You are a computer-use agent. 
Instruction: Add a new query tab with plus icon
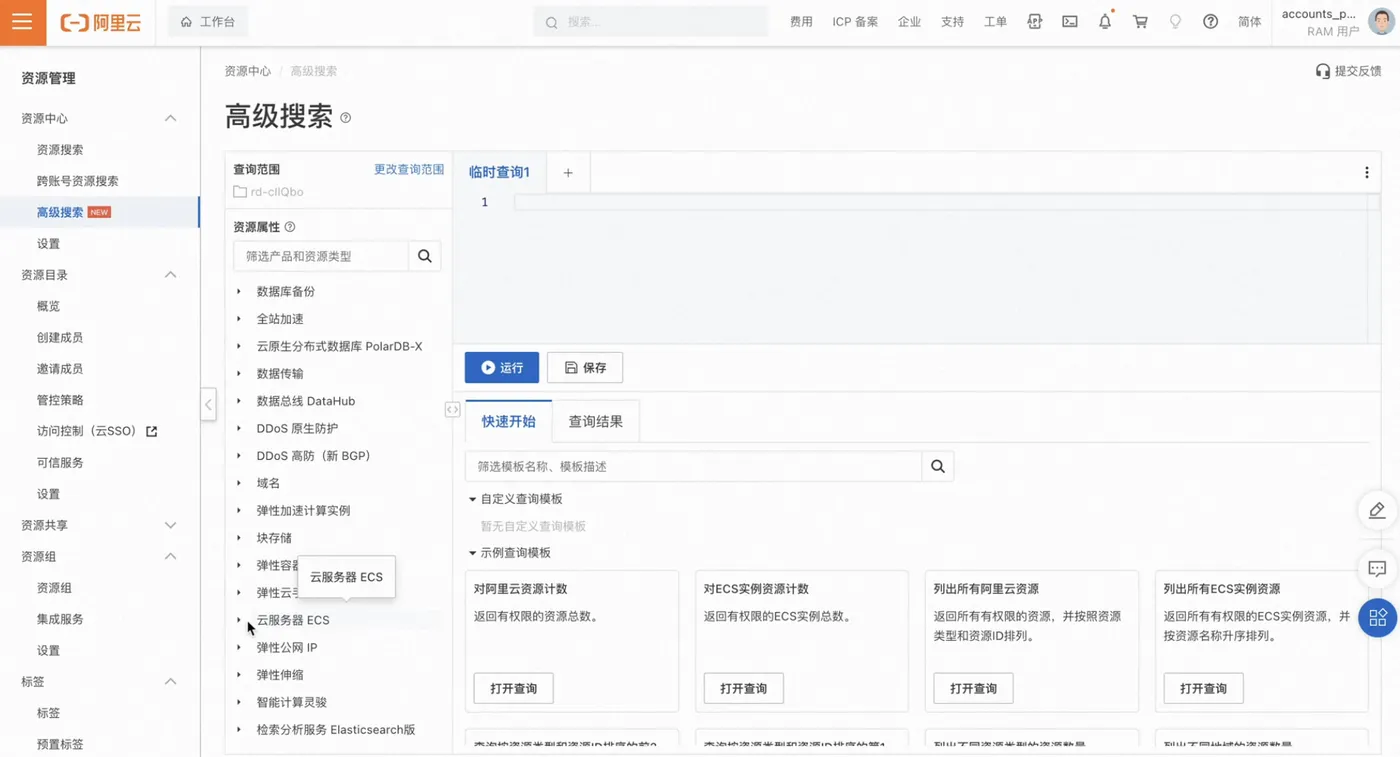568,173
